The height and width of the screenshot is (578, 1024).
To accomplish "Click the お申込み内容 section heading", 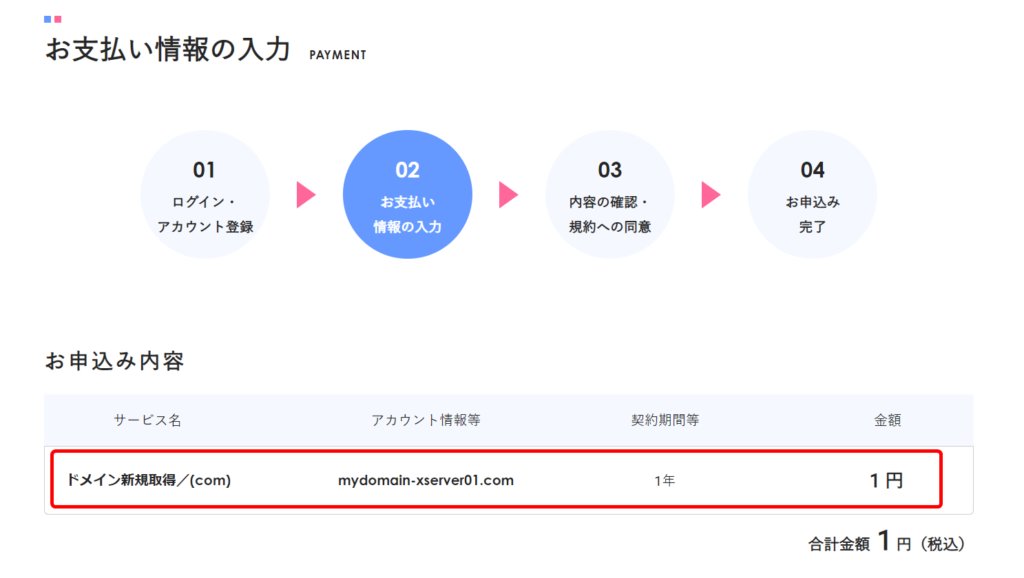I will coord(115,361).
